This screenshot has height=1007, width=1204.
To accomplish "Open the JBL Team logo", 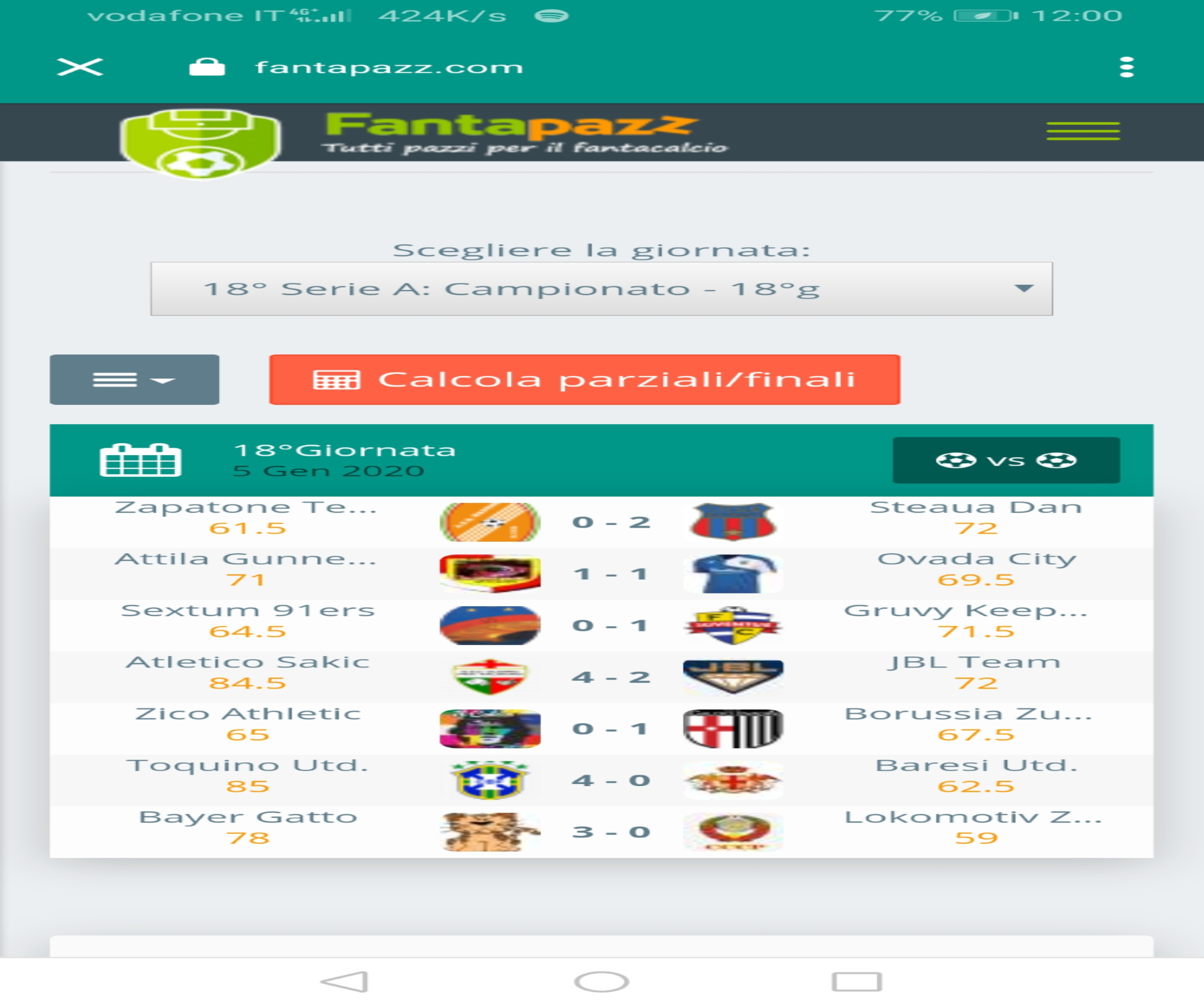I will pos(733,677).
